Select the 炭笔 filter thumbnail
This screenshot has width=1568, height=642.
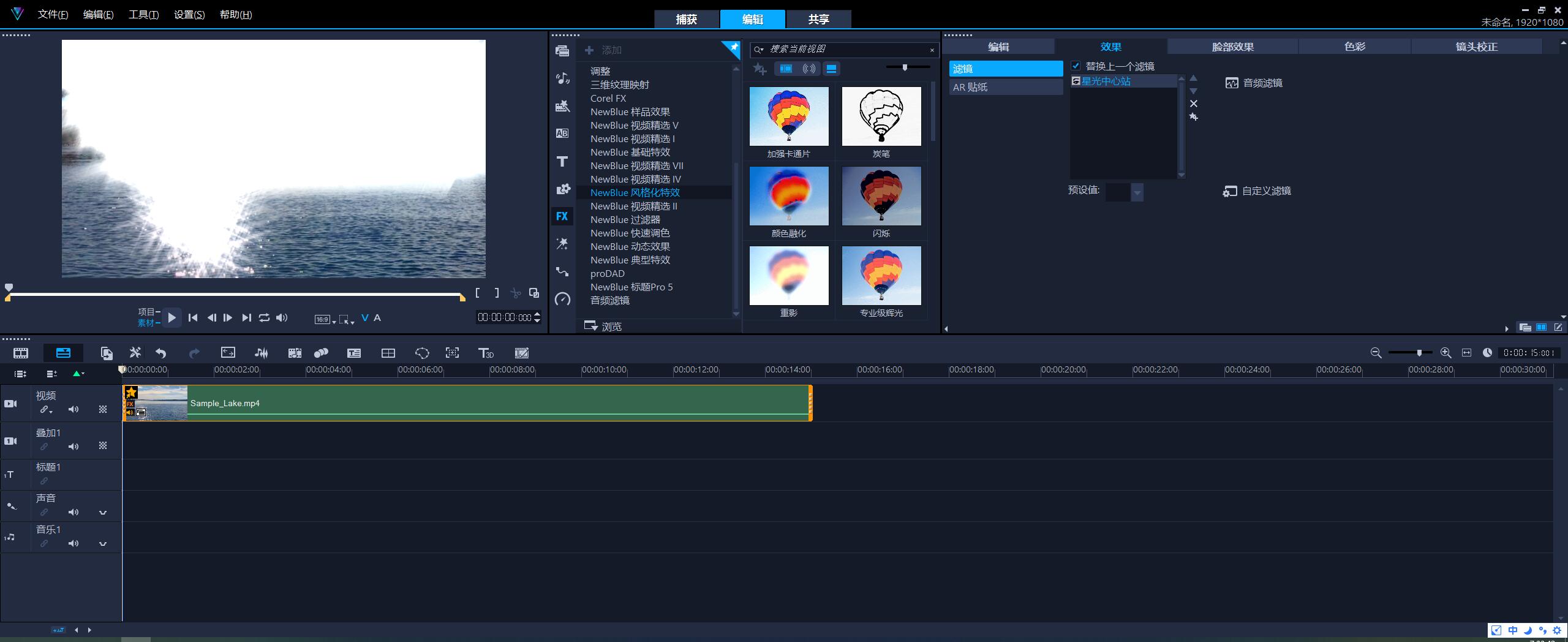tap(881, 116)
